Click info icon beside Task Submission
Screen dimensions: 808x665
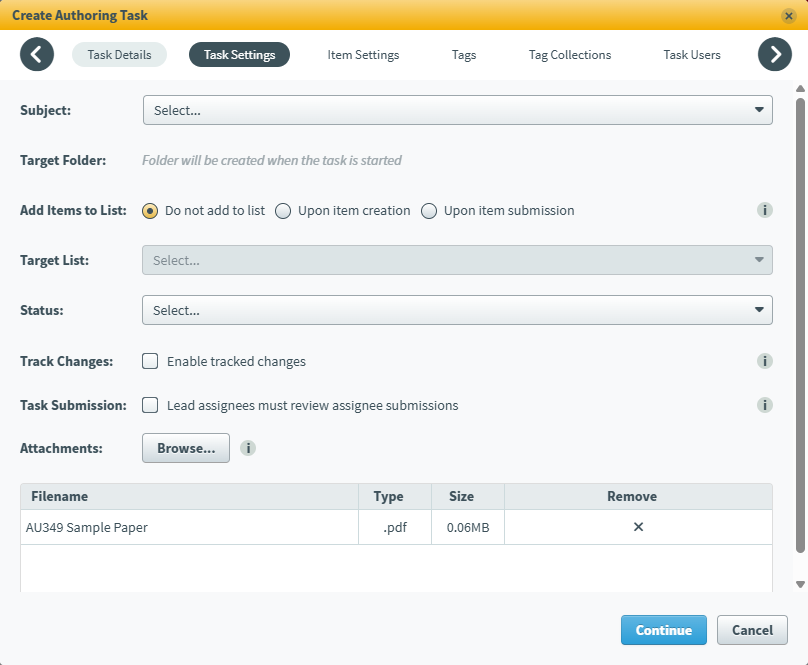(765, 405)
